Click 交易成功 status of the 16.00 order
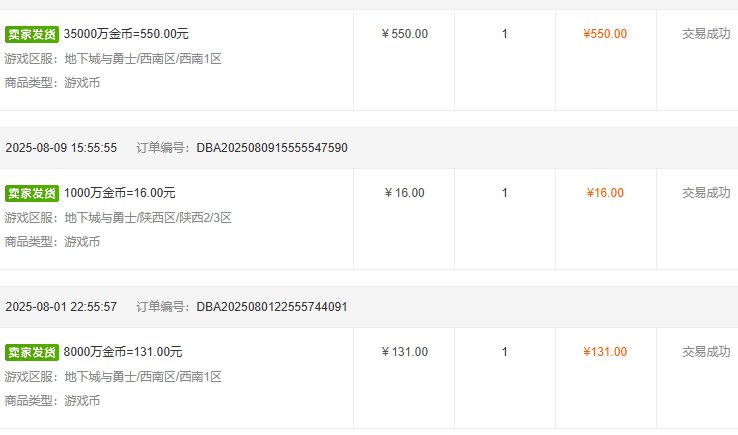 click(x=706, y=193)
